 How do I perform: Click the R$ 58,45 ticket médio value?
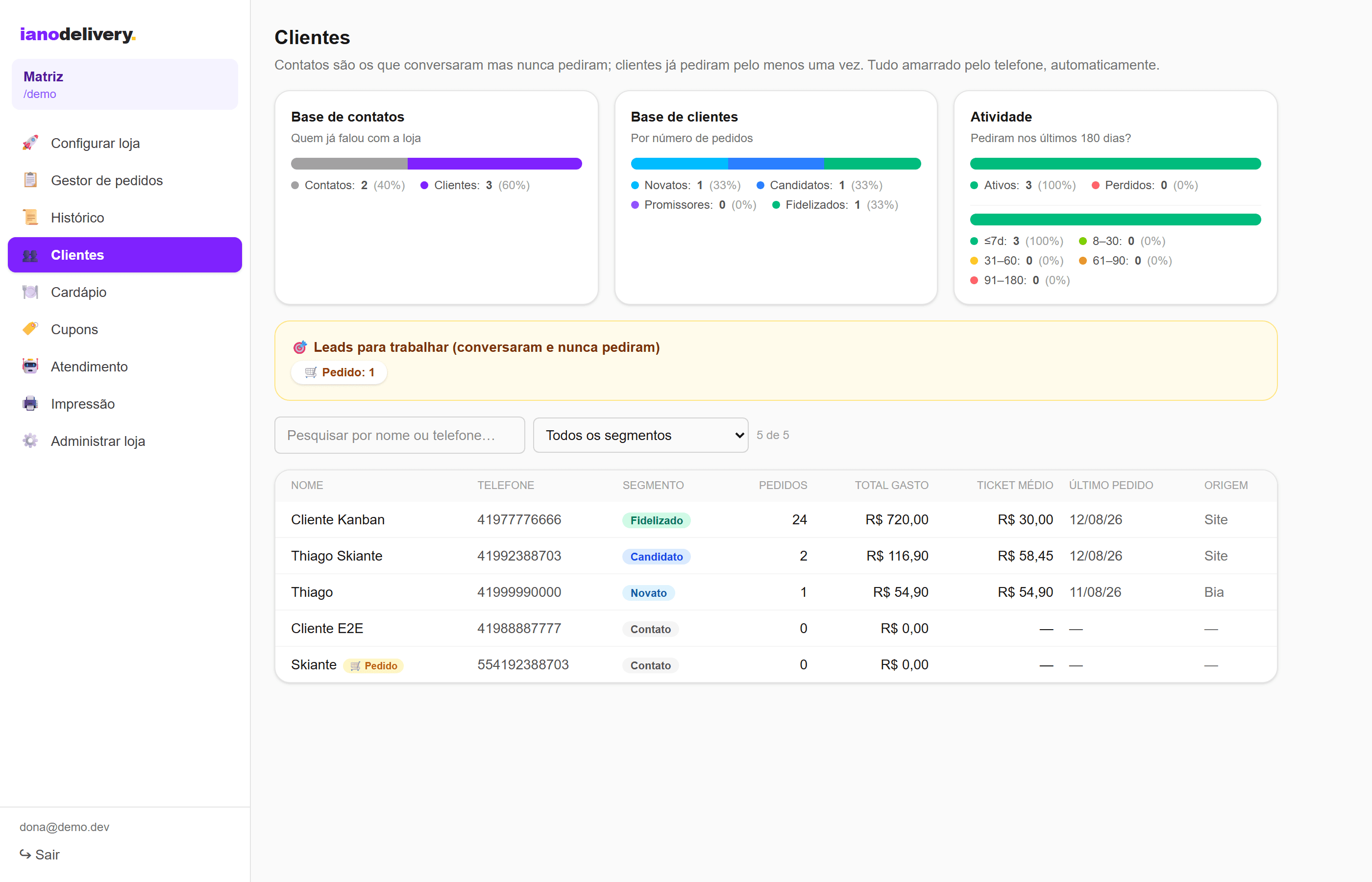(x=1025, y=556)
